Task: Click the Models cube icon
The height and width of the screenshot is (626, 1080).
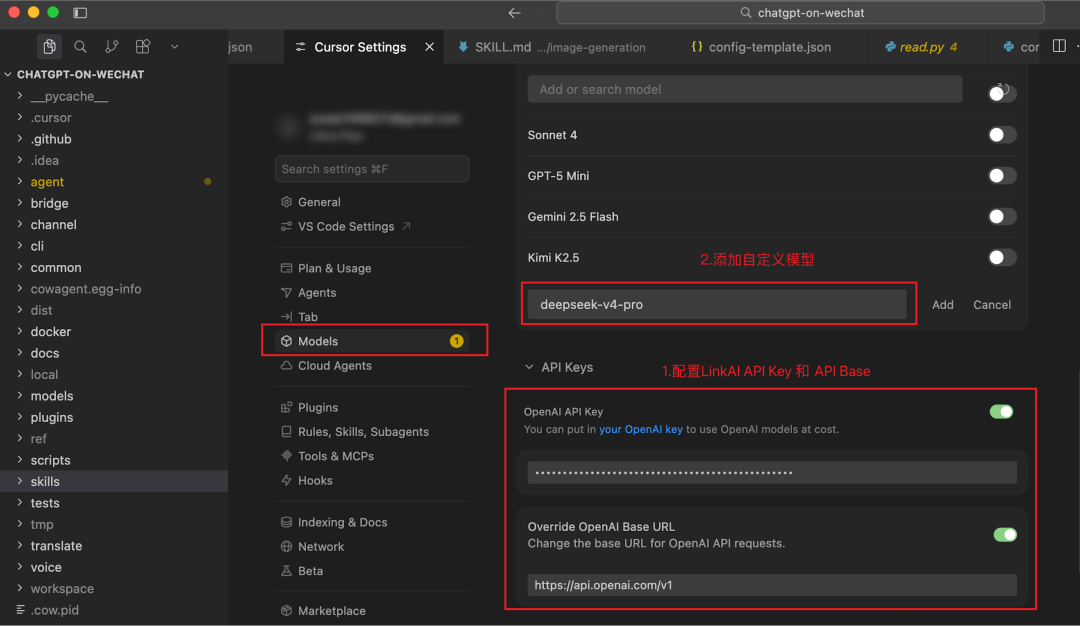Action: (x=287, y=341)
